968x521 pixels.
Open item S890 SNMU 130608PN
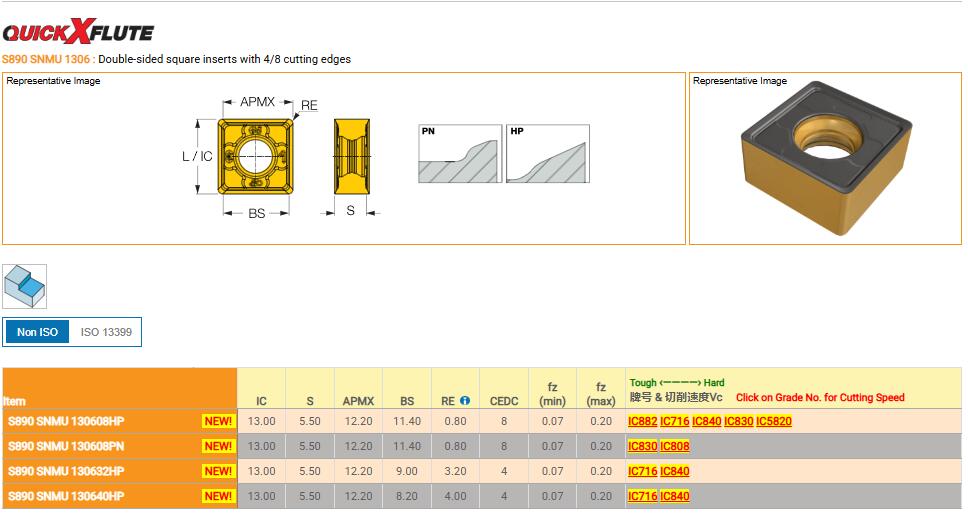tap(66, 446)
